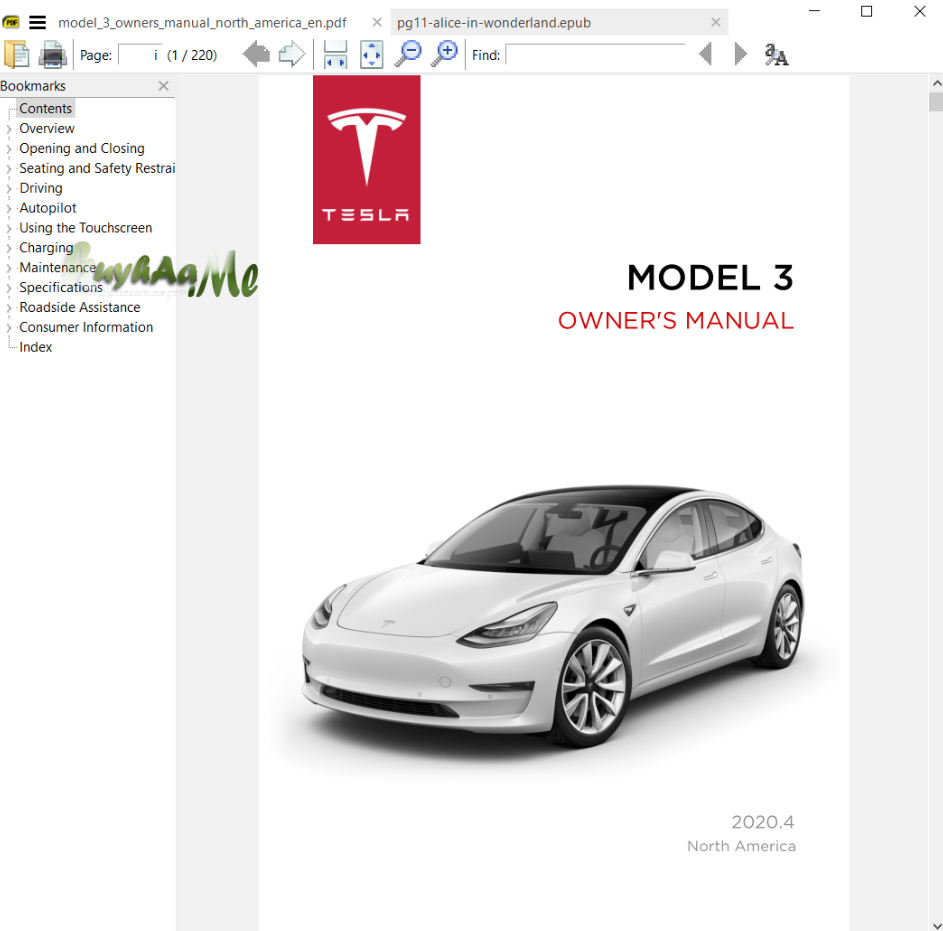Select the Index bookmark
The height and width of the screenshot is (931, 943).
tap(35, 346)
